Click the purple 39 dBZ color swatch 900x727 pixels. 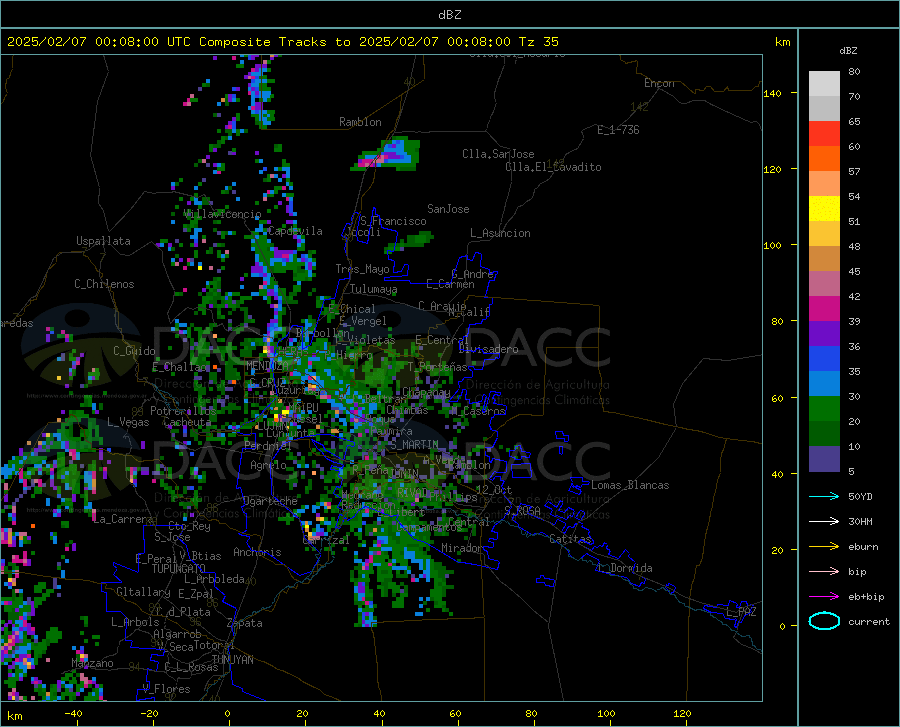coord(824,334)
